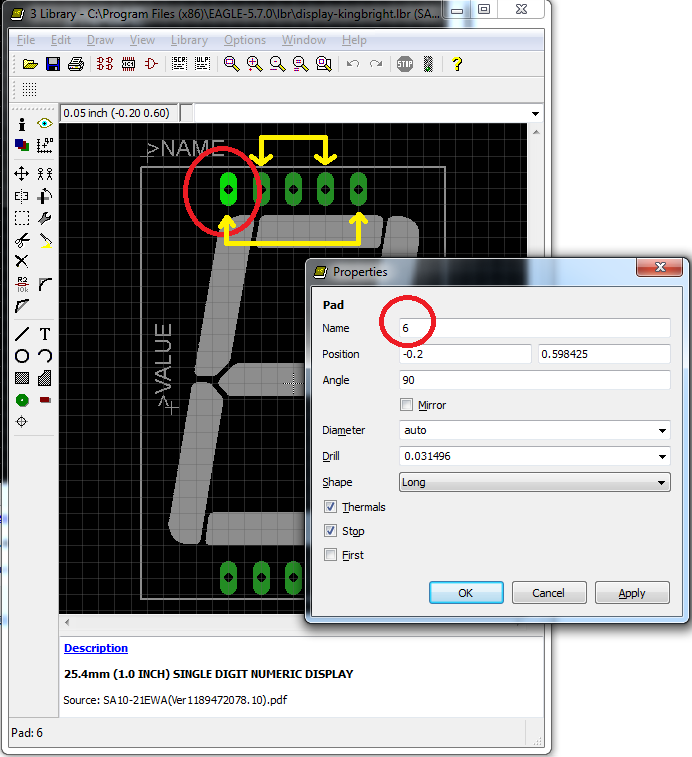Click the Description link
This screenshot has height=757, width=692.
coord(96,648)
